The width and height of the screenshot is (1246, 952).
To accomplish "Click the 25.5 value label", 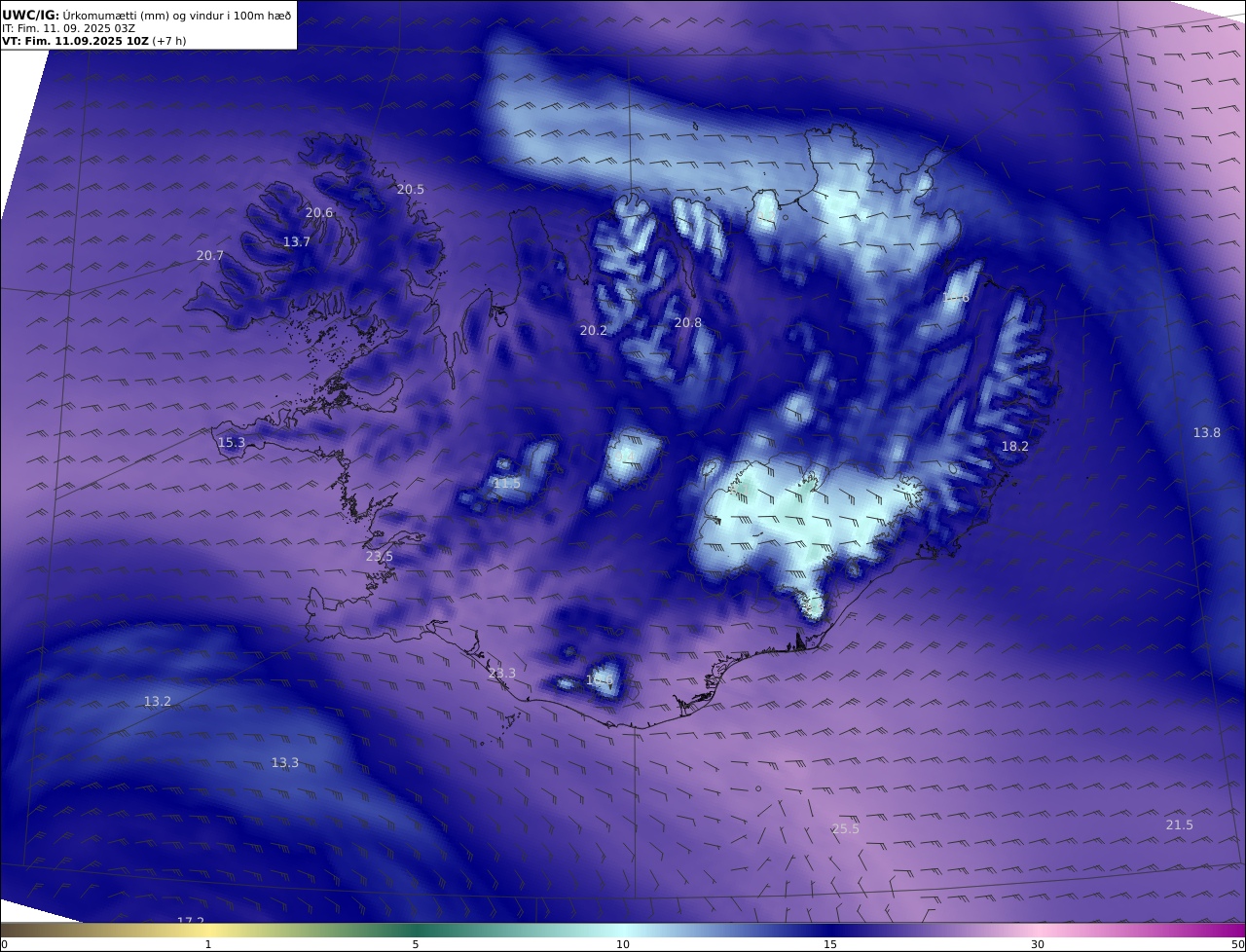I will 846,829.
